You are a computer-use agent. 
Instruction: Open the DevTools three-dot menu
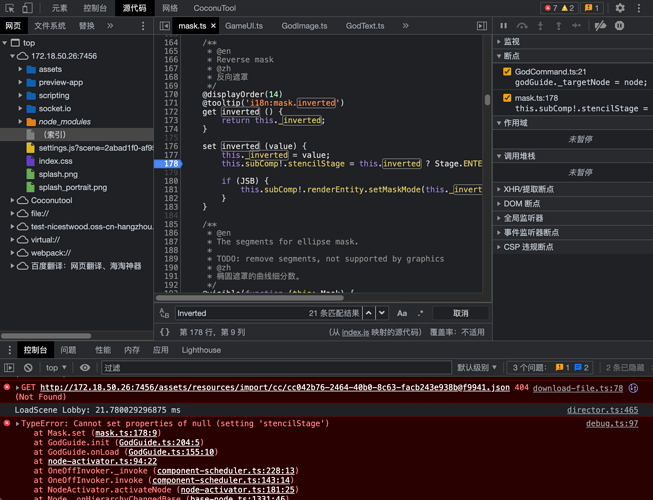coord(638,8)
